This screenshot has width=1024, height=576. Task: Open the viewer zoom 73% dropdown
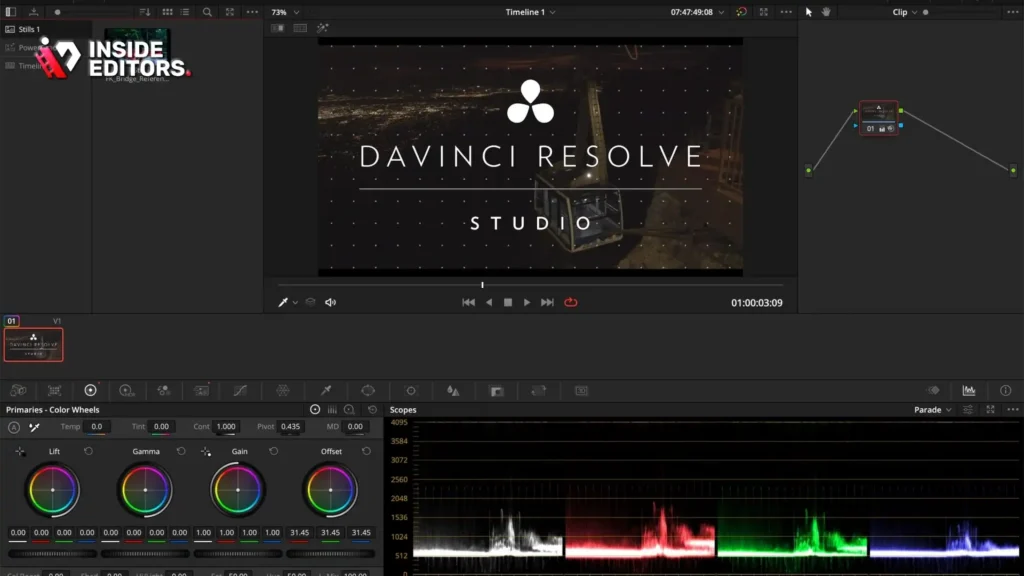click(285, 12)
